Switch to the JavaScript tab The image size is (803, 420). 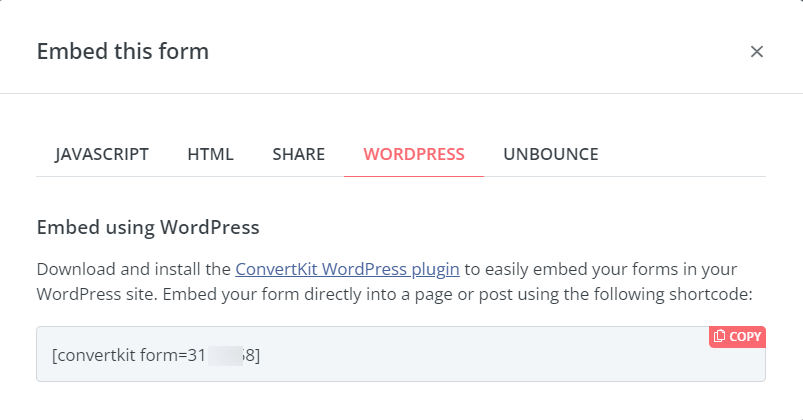[x=102, y=154]
